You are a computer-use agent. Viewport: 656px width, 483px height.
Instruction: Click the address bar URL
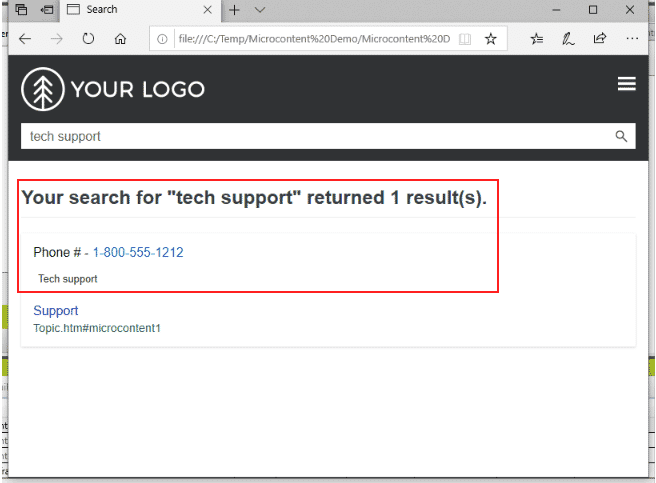(x=314, y=39)
